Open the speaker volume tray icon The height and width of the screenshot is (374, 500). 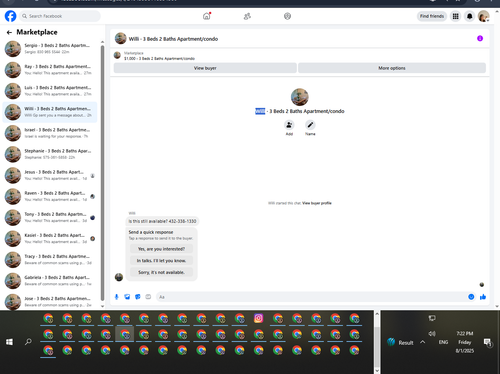coord(432,333)
